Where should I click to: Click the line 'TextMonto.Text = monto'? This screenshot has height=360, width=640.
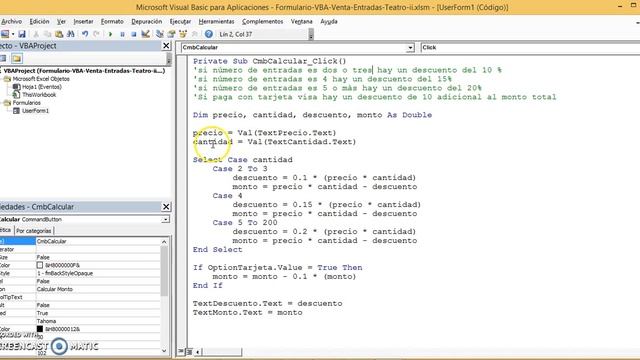click(x=247, y=313)
